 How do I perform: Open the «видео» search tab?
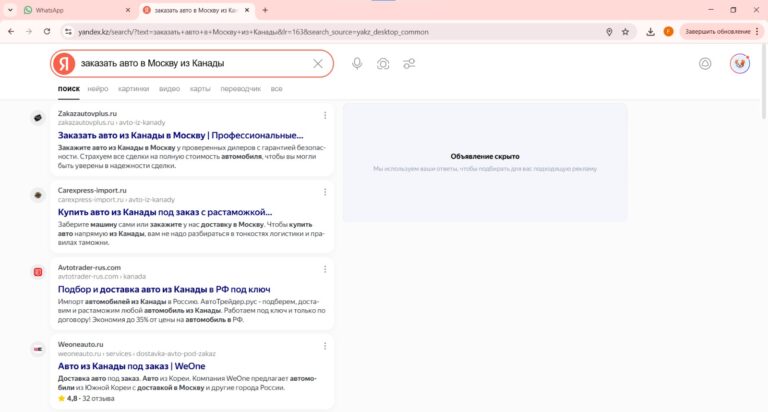170,89
